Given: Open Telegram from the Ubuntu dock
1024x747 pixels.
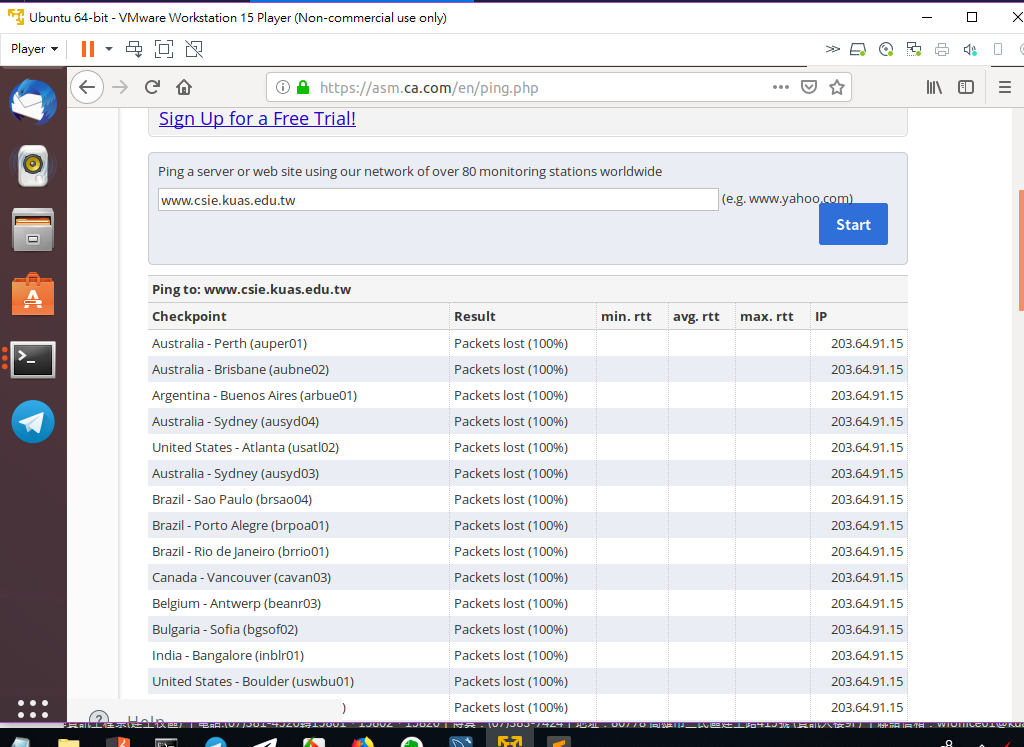Looking at the screenshot, I should [x=33, y=422].
